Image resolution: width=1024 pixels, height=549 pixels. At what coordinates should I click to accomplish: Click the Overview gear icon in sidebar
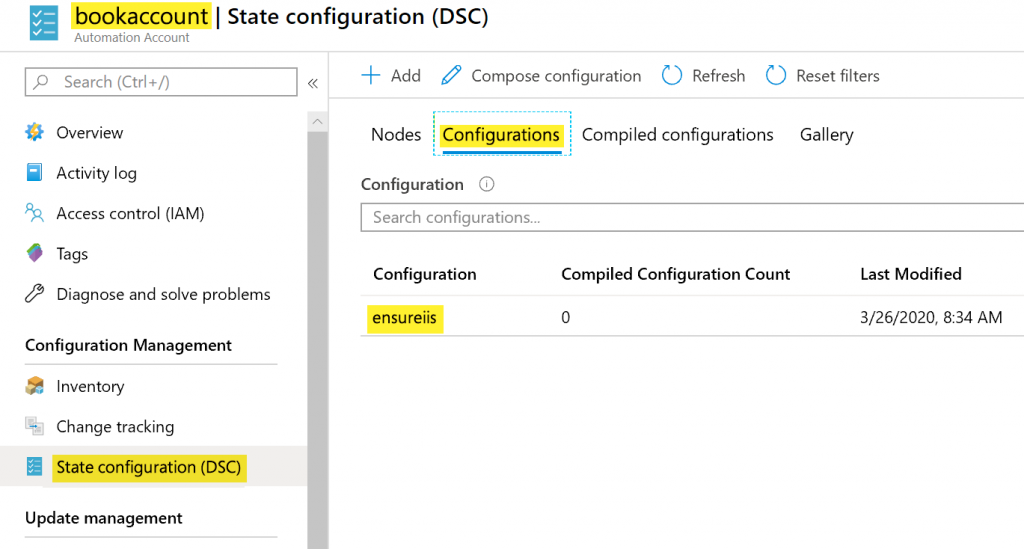(35, 133)
